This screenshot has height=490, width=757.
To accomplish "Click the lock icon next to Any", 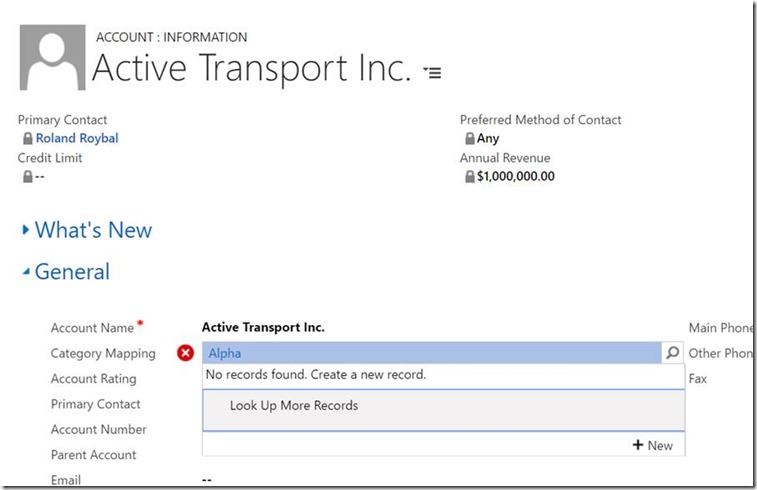I will pyautogui.click(x=469, y=139).
